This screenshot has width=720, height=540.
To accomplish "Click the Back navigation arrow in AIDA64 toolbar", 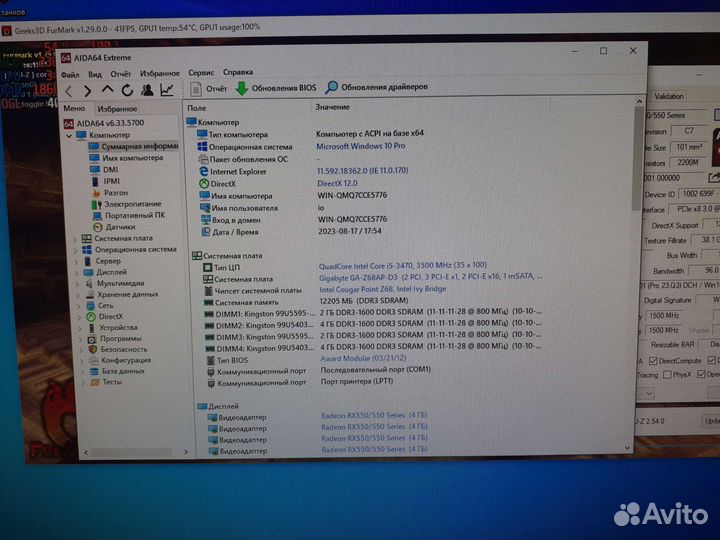I will pos(69,91).
